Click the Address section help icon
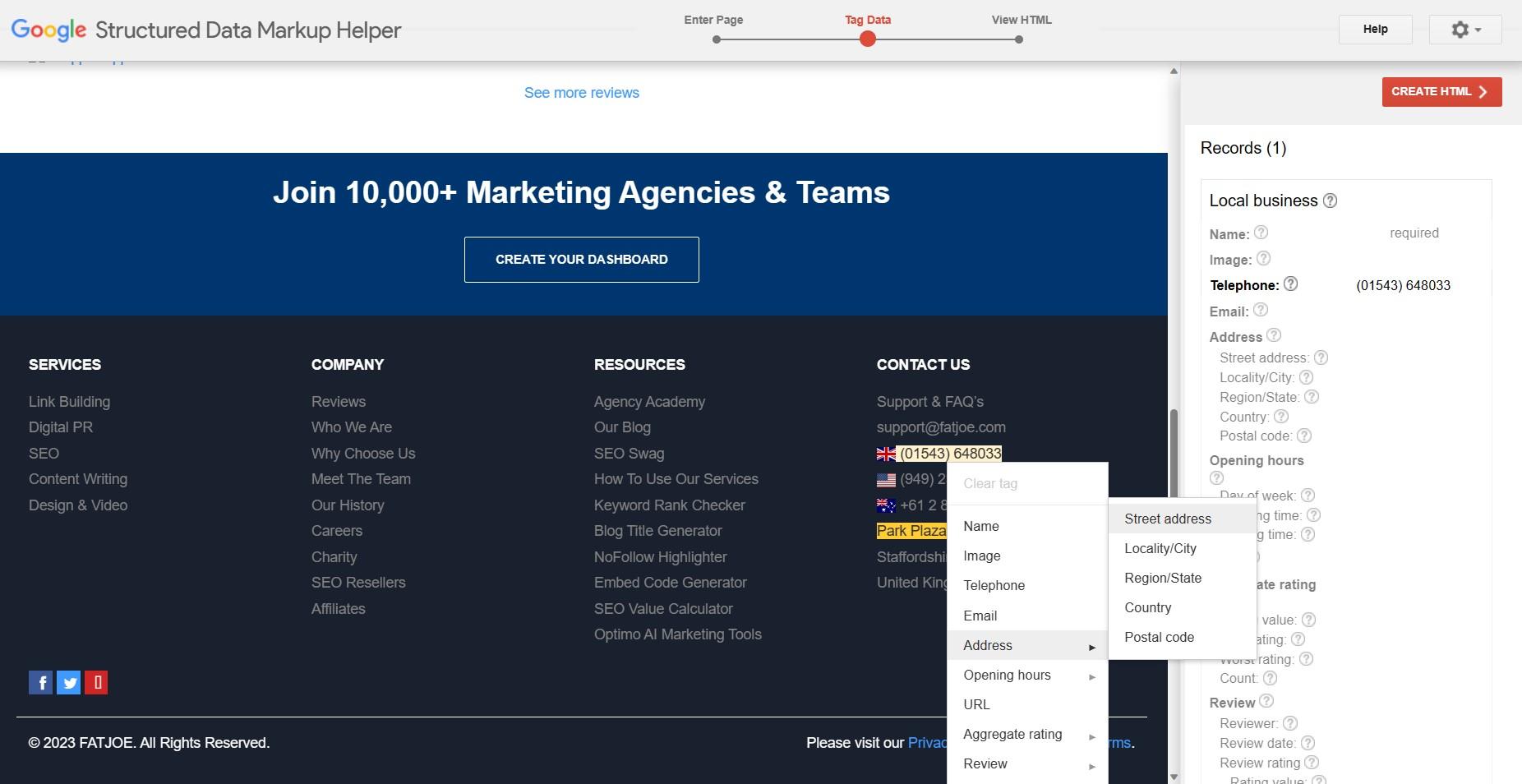1522x784 pixels. [x=1275, y=335]
